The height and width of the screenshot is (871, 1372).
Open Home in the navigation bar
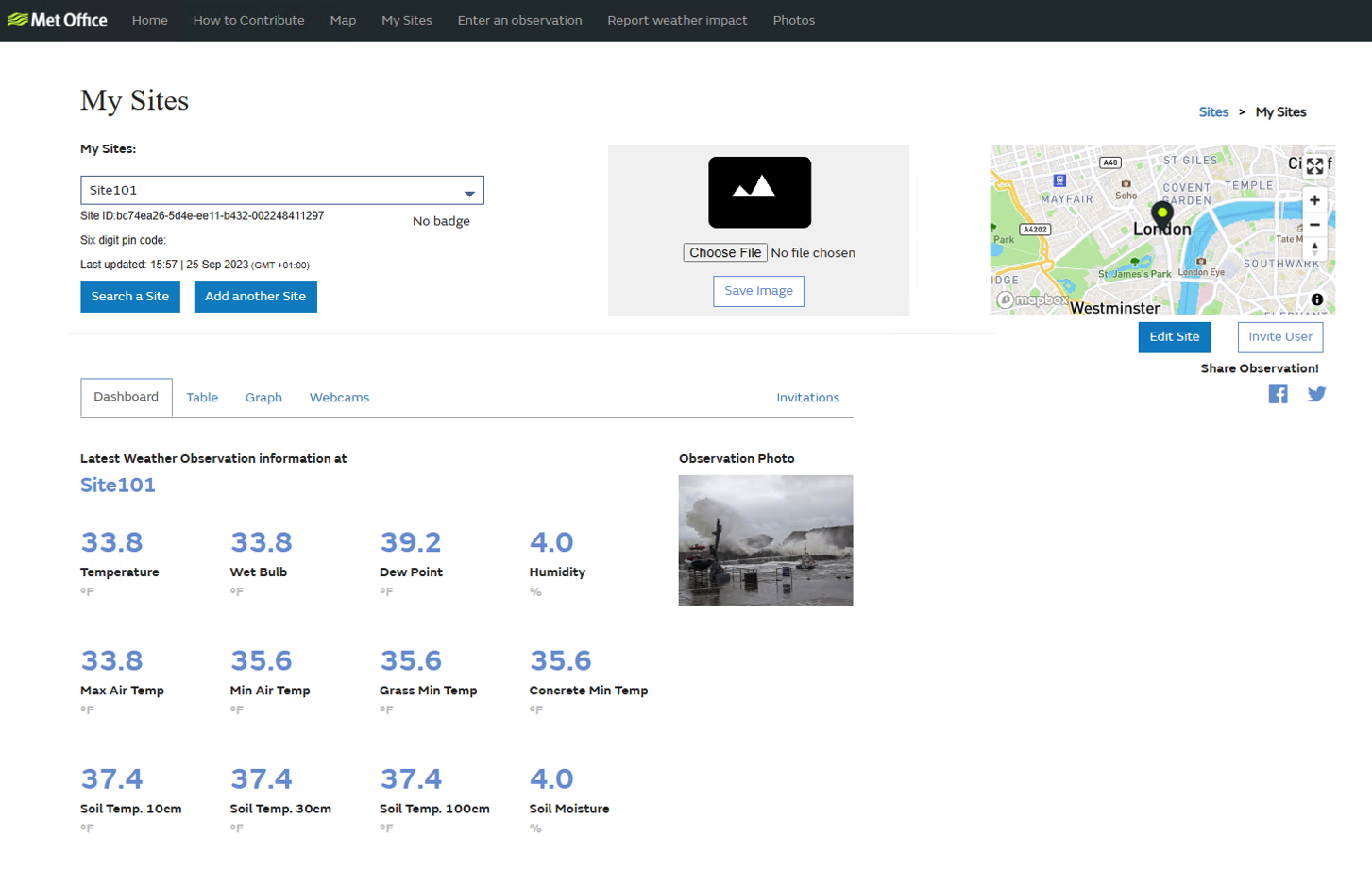150,20
